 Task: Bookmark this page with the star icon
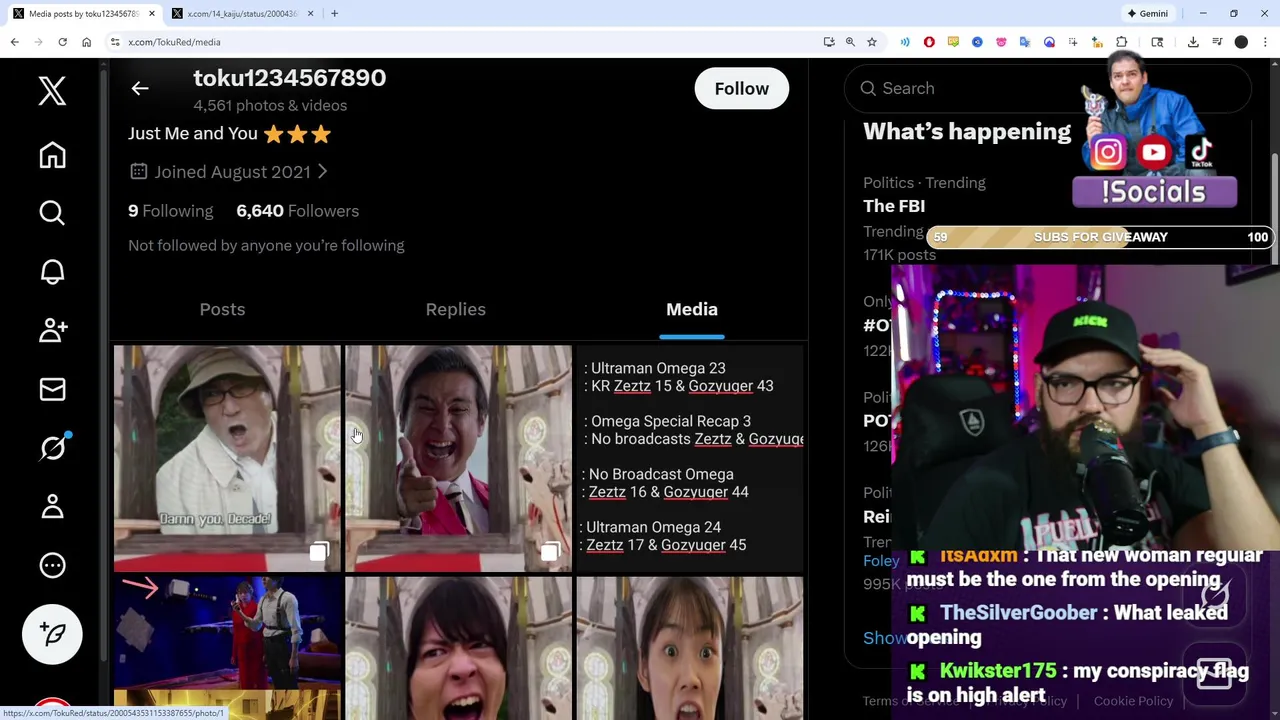tap(872, 42)
